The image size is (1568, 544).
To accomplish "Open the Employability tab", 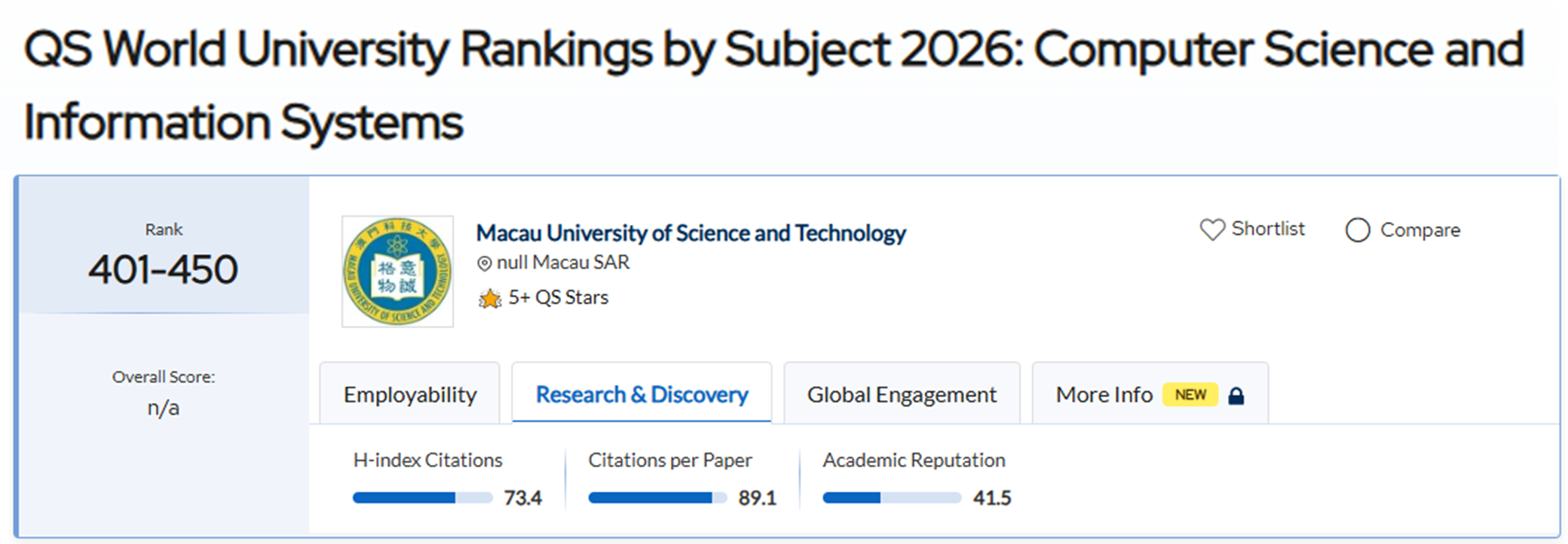I will (410, 395).
